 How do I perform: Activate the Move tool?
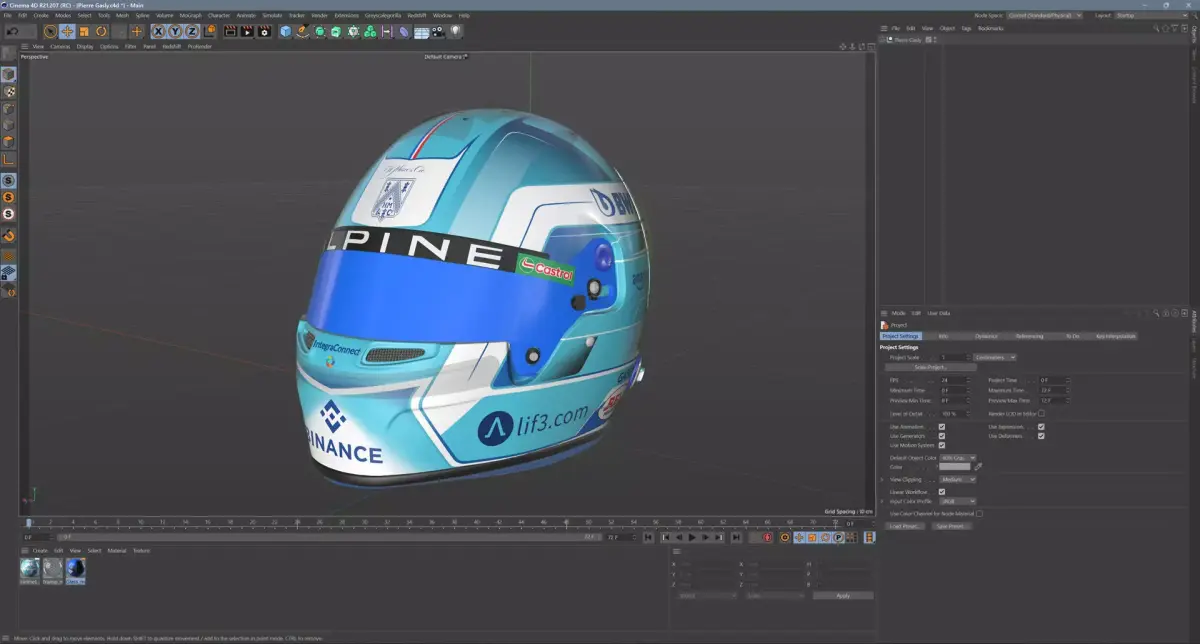67,31
